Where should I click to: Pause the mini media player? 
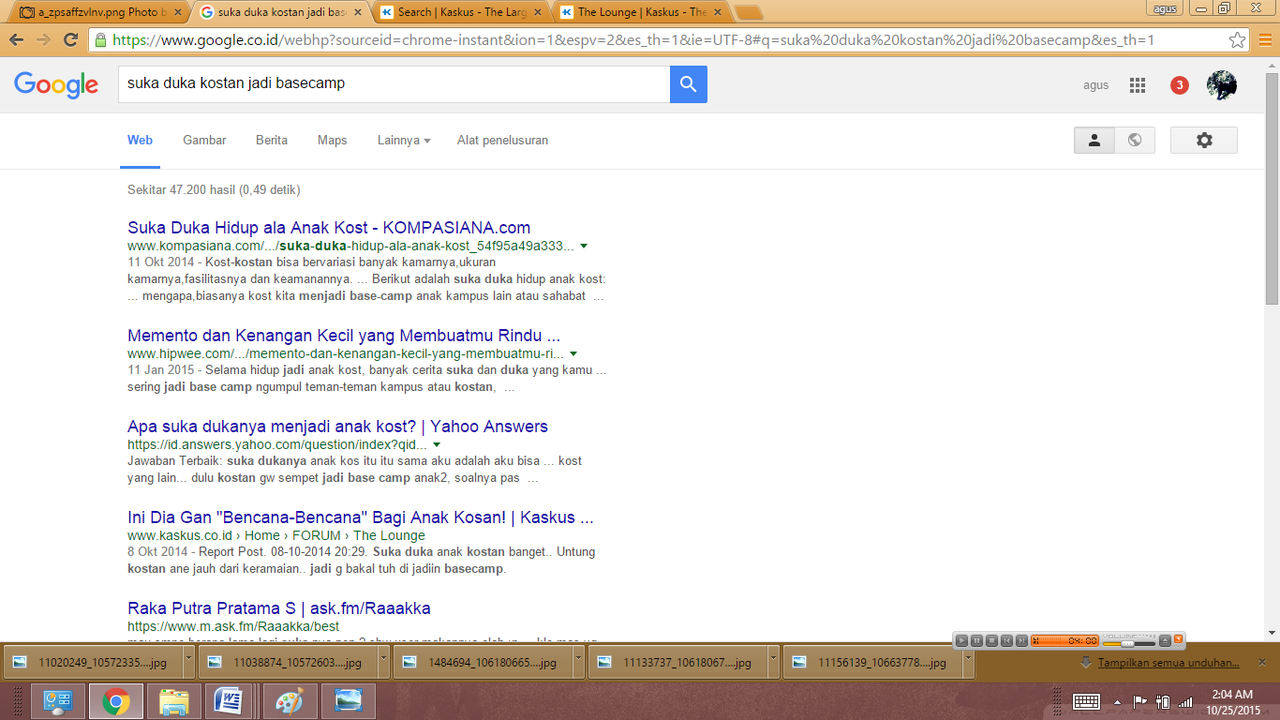point(977,641)
